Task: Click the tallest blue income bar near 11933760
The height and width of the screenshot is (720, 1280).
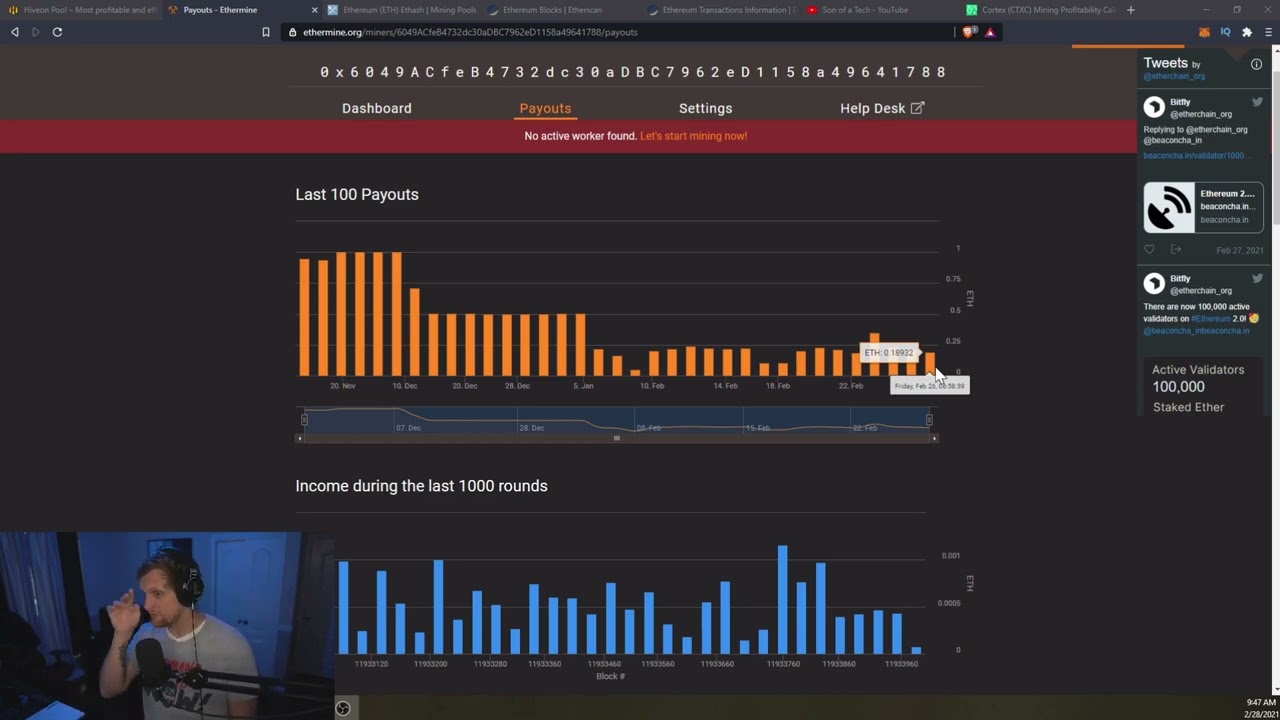Action: coord(782,599)
